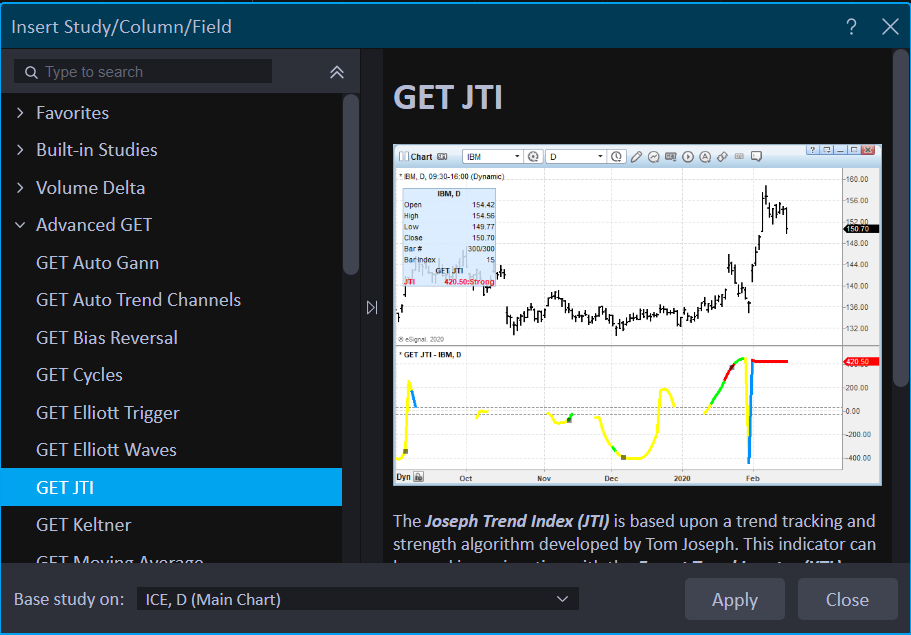Click the Base study on label

[x=69, y=599]
